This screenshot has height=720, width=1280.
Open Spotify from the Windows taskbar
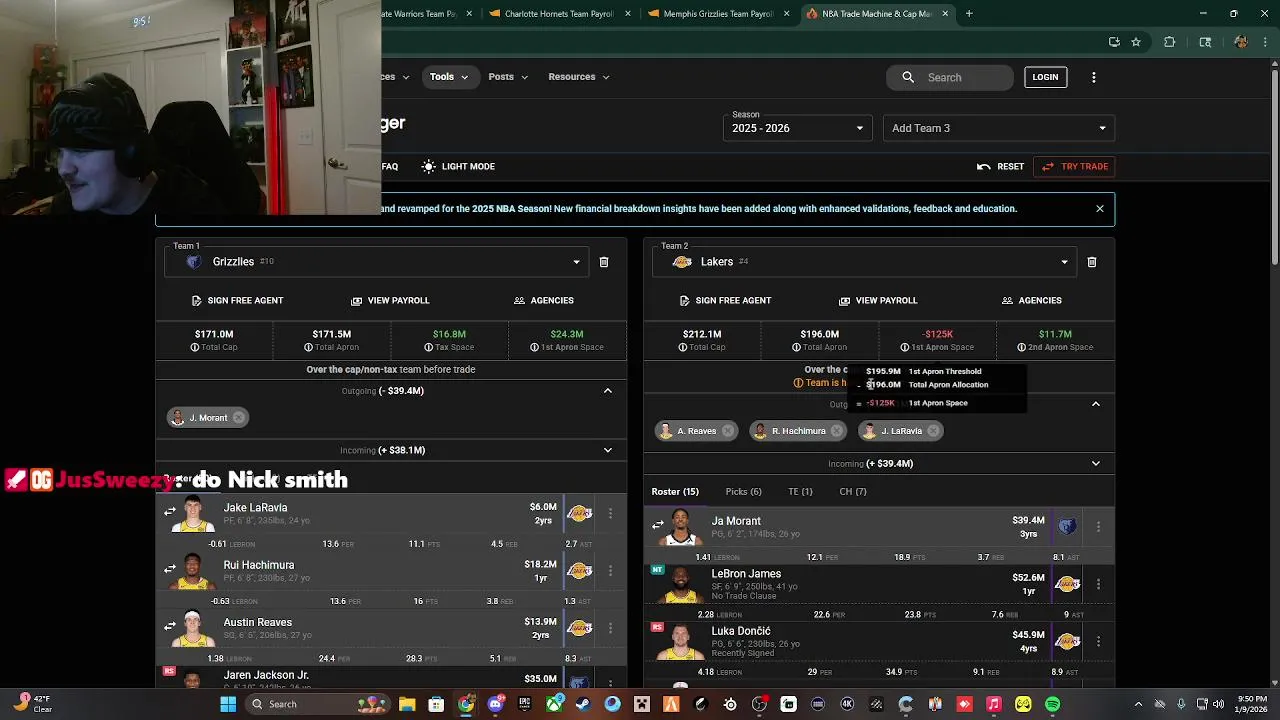[1052, 704]
